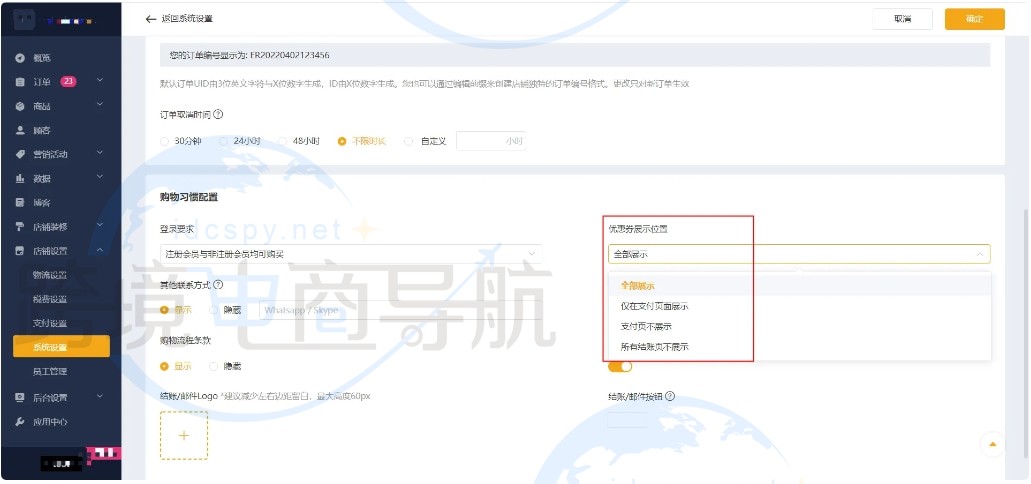Pick 仅在支付页面展示 from the dropdown list
The height and width of the screenshot is (484, 1031).
coord(800,306)
